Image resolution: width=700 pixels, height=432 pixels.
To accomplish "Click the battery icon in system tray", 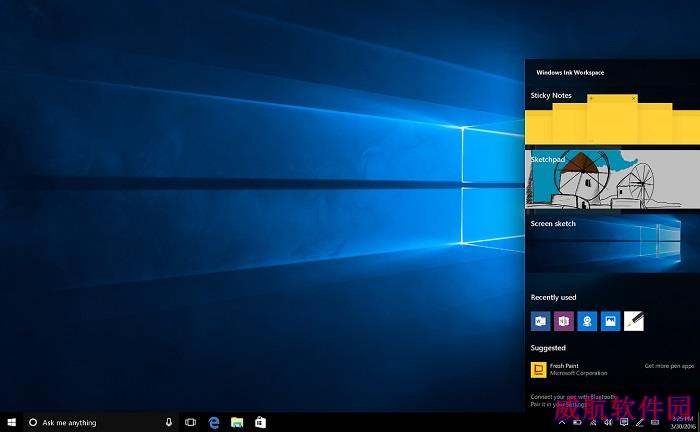I will [x=577, y=422].
